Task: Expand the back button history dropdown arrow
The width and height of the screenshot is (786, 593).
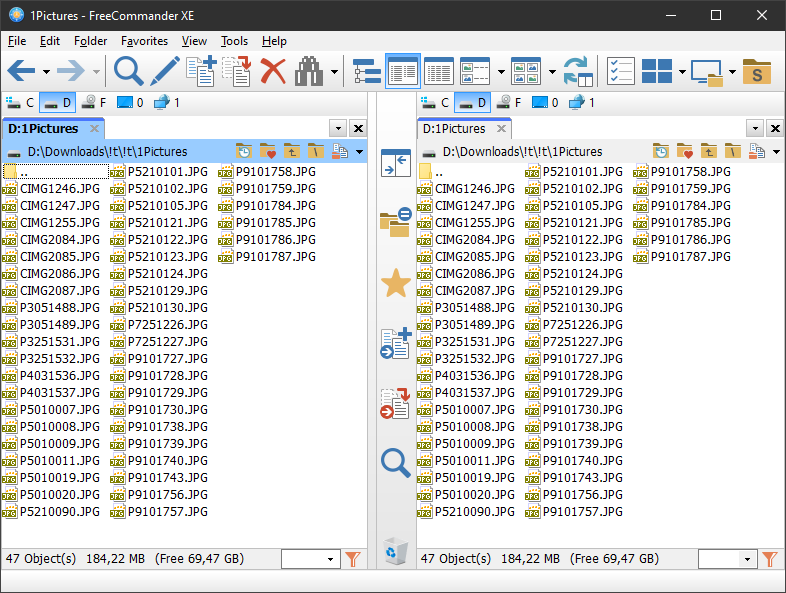Action: pyautogui.click(x=46, y=72)
